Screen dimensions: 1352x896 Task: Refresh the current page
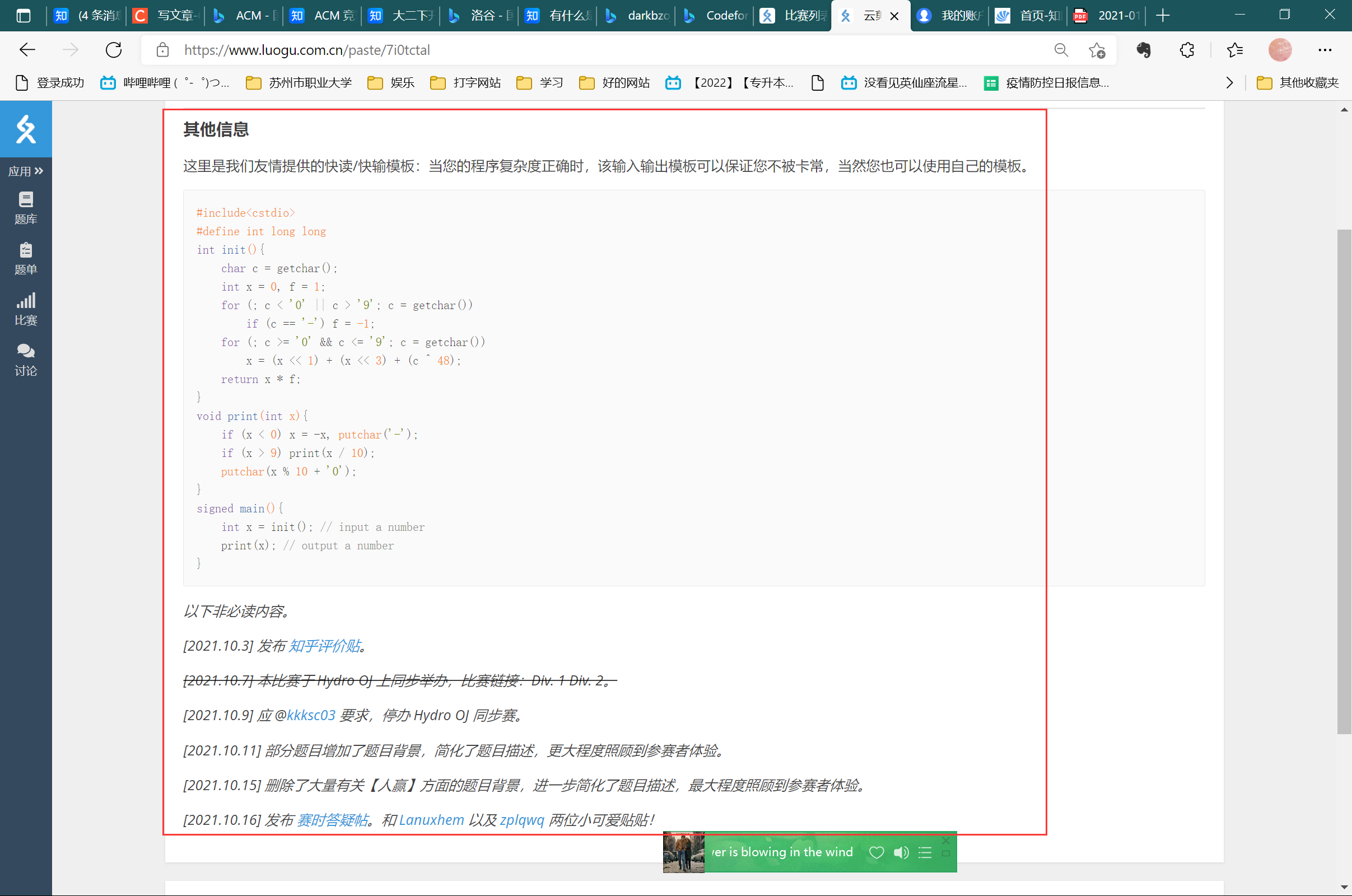pos(114,50)
